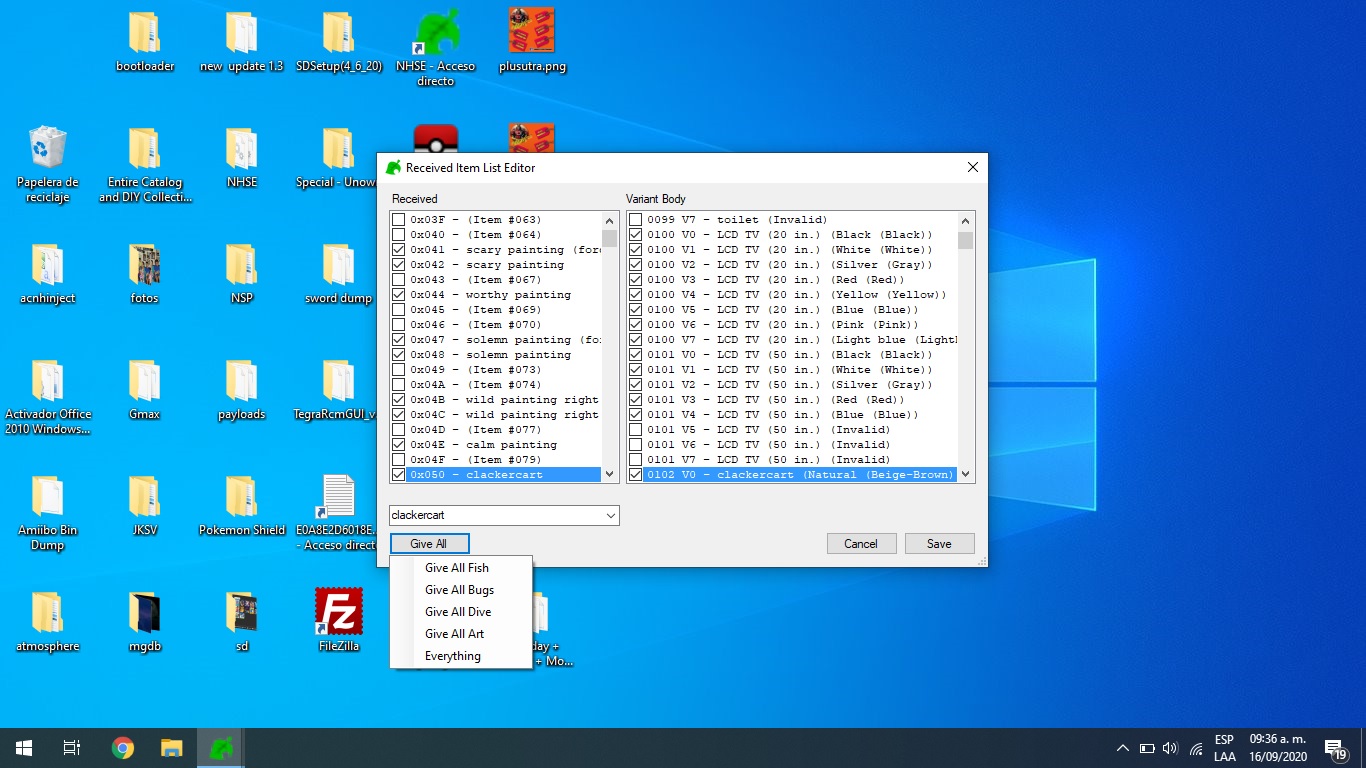Open Entire Catalog and DIY Collection folder
The width and height of the screenshot is (1366, 768).
coord(145,164)
